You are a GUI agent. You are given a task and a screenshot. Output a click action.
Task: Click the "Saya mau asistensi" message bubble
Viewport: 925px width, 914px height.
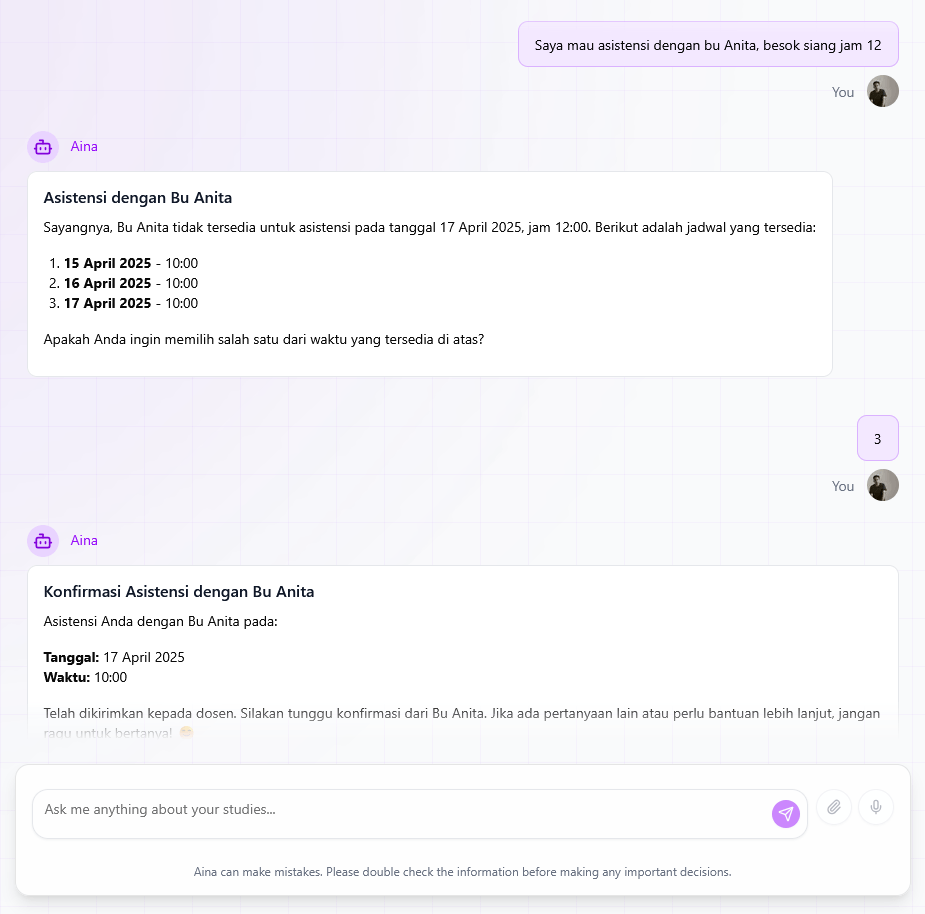pyautogui.click(x=707, y=44)
